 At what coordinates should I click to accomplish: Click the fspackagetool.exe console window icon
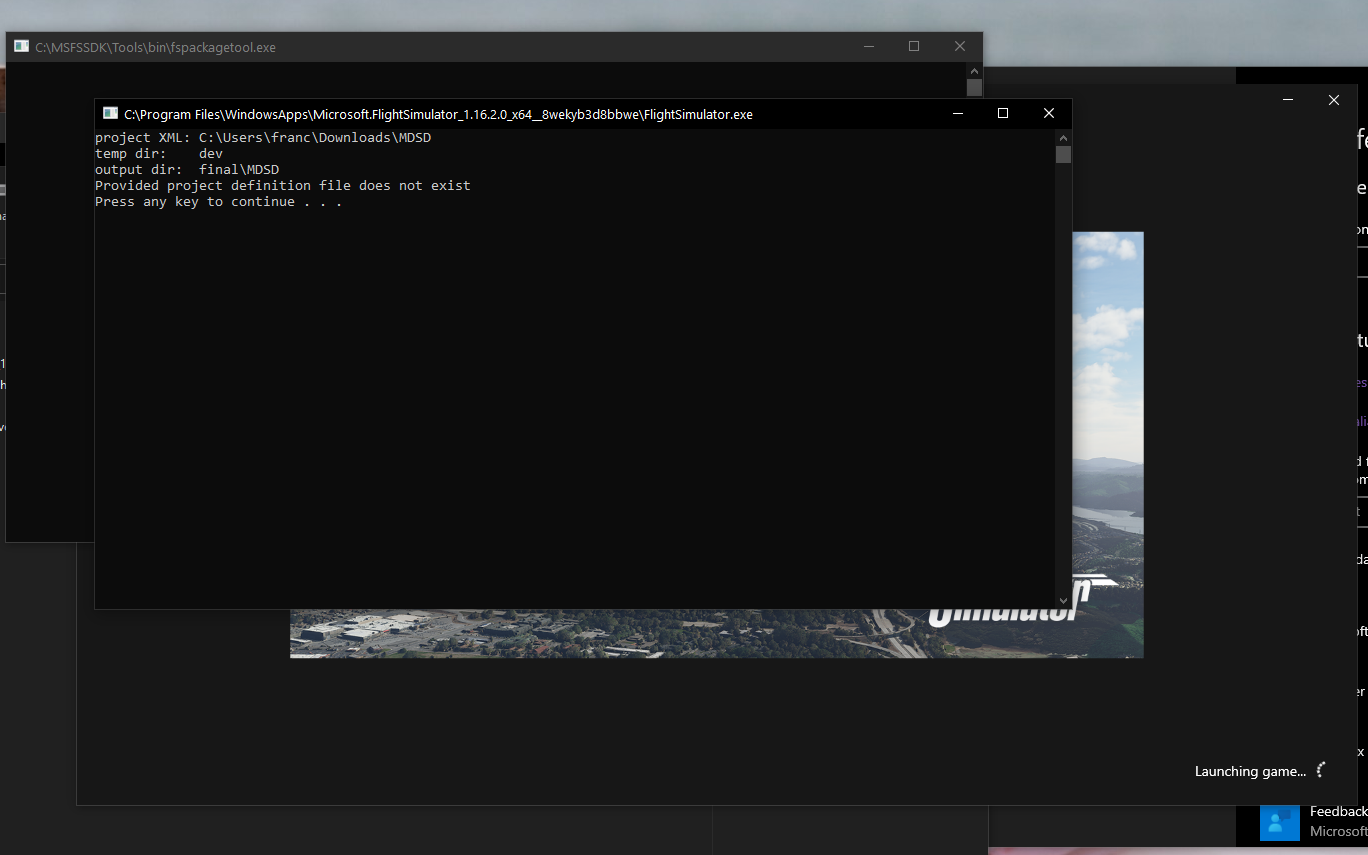[21, 47]
